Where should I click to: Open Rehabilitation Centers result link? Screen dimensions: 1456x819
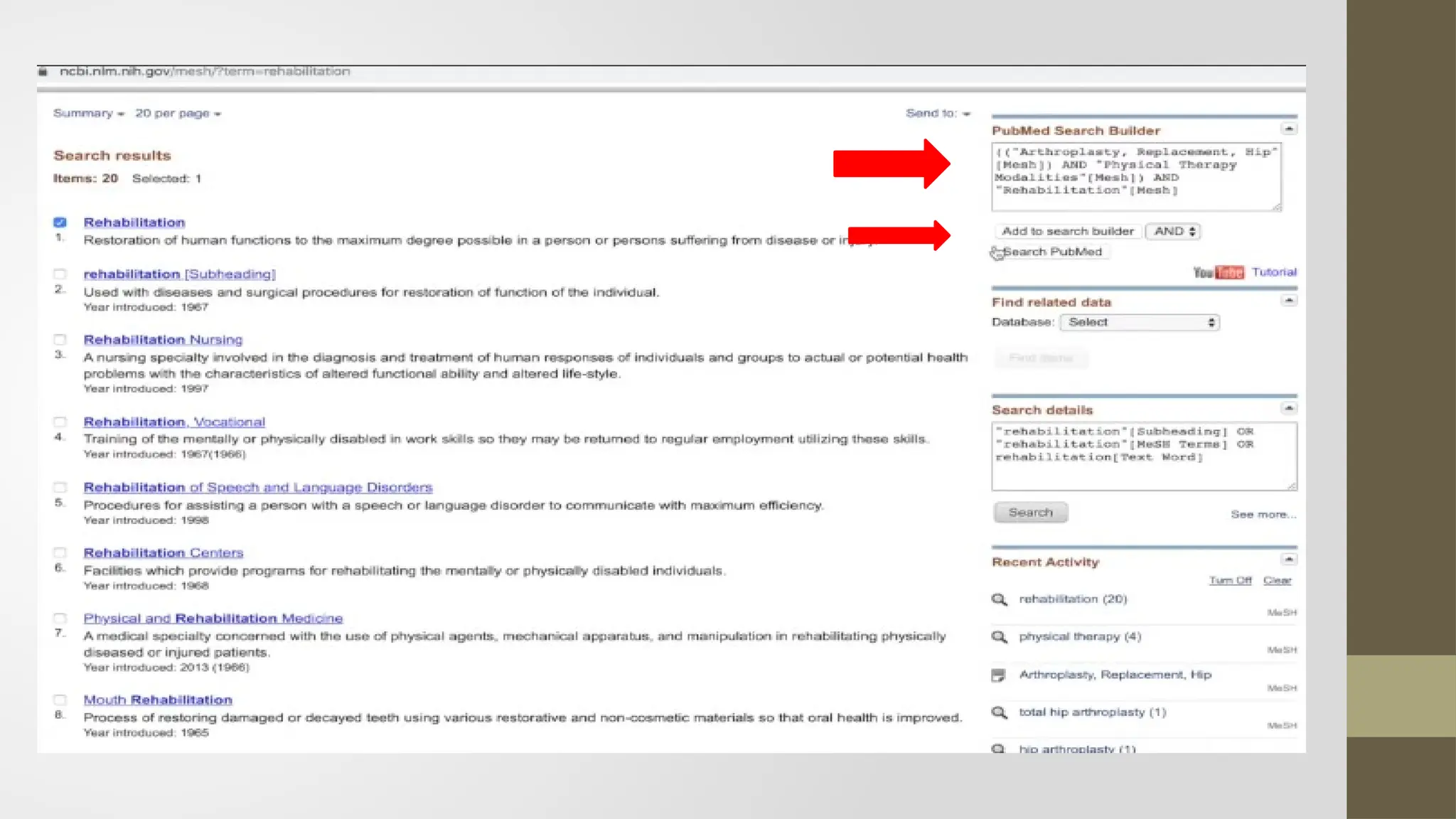pos(163,553)
